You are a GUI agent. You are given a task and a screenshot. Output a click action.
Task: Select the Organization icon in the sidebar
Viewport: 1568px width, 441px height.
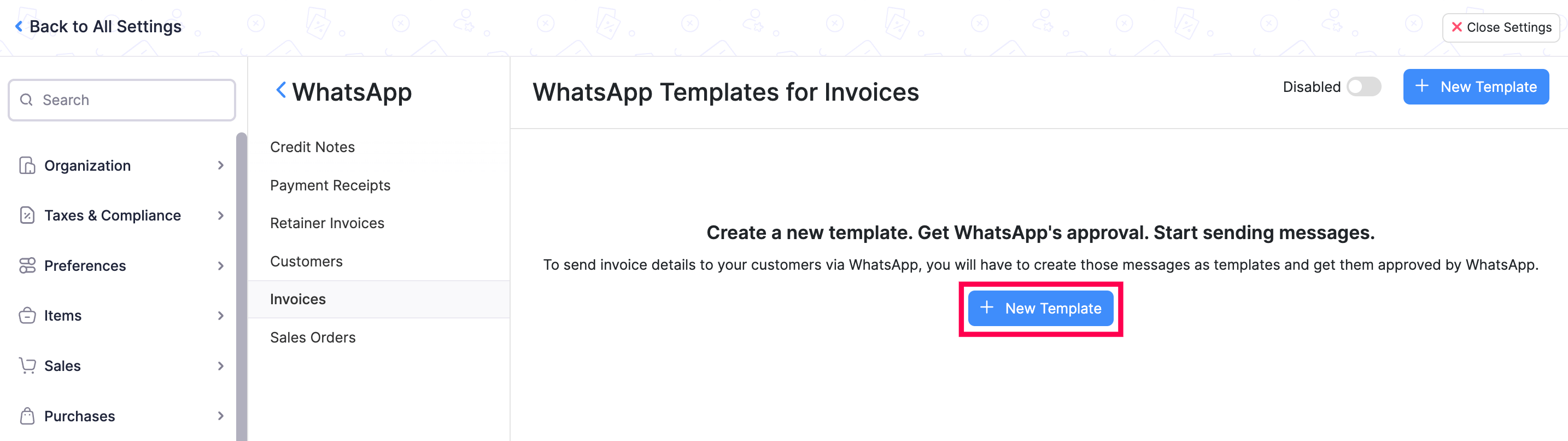26,165
